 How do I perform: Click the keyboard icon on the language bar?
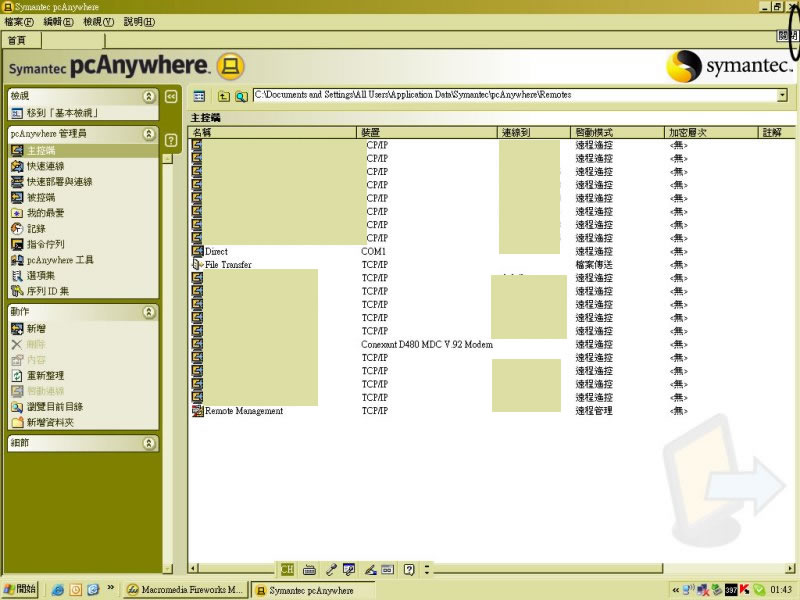tap(309, 569)
